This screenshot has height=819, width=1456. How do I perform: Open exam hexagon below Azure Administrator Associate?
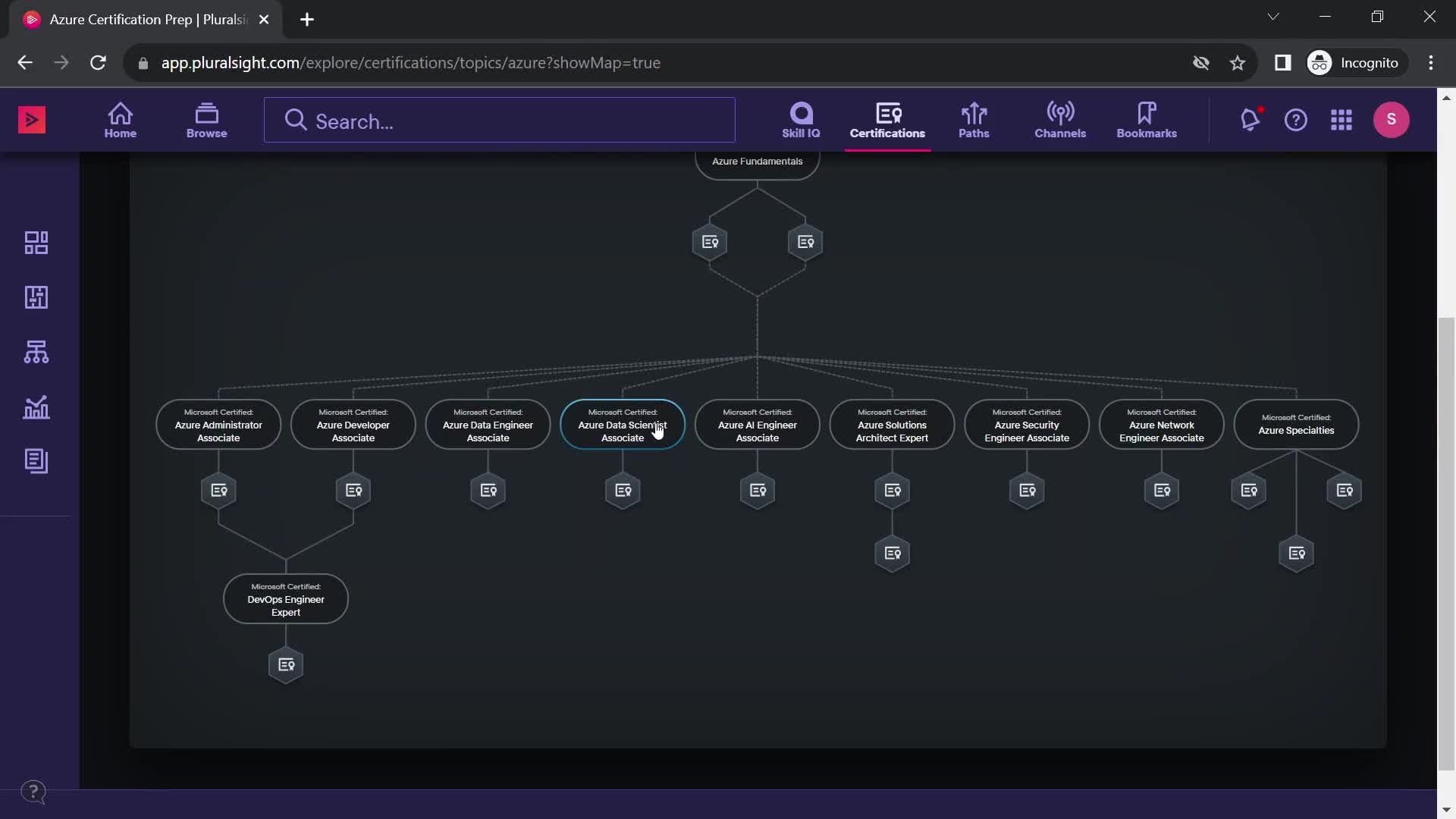pos(218,491)
